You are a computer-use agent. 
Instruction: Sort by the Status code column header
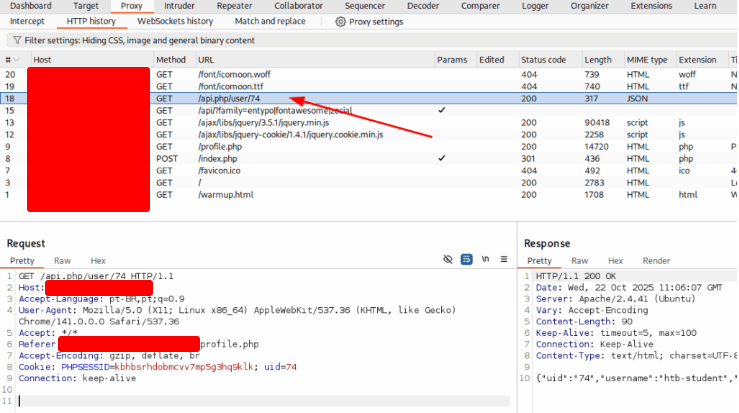click(543, 60)
